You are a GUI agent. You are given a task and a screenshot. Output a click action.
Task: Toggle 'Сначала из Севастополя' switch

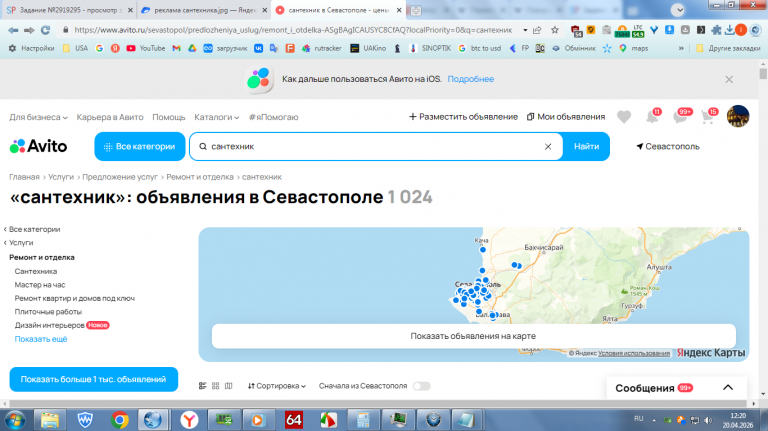[x=421, y=386]
